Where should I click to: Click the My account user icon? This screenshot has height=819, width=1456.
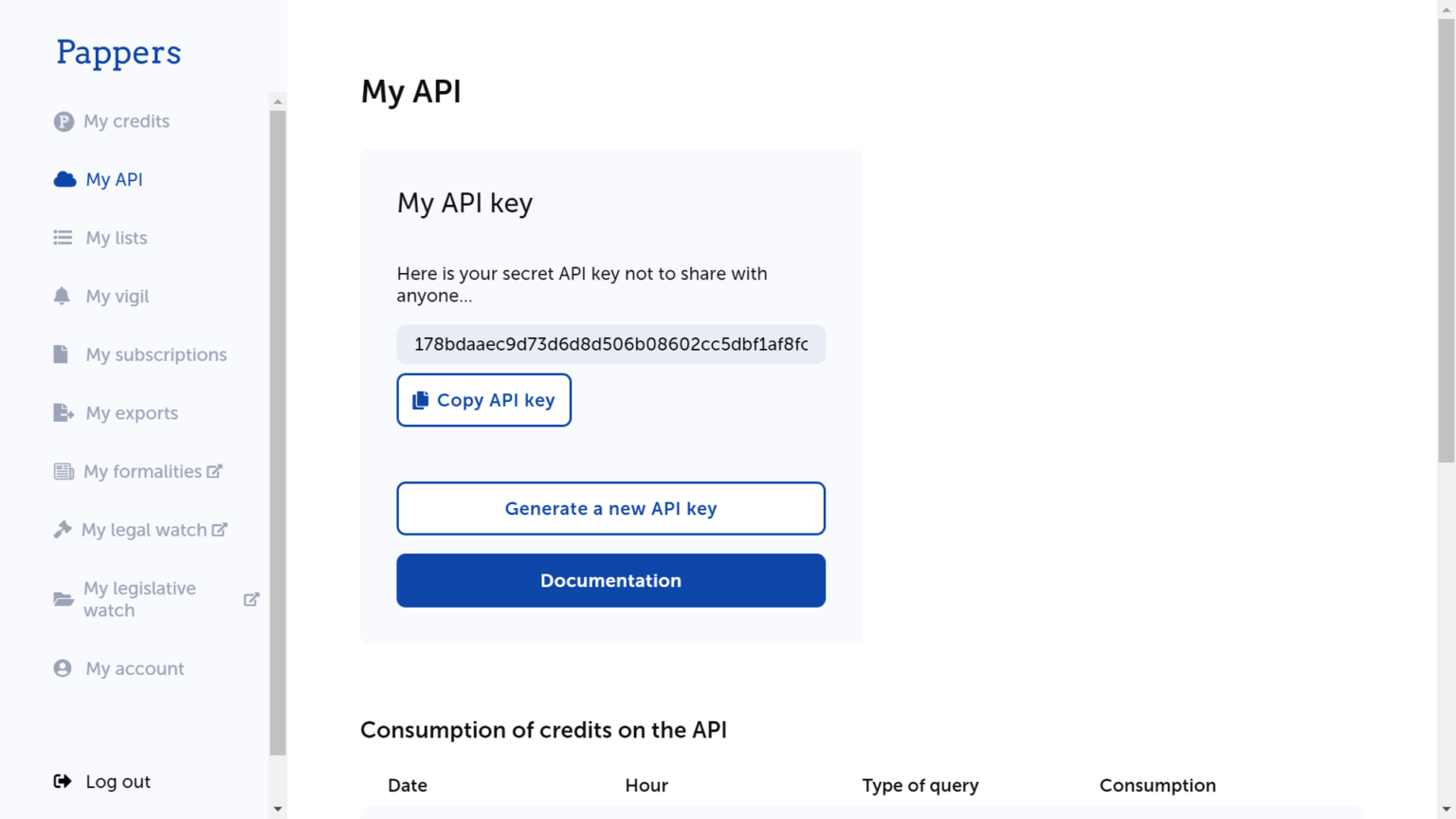point(63,668)
